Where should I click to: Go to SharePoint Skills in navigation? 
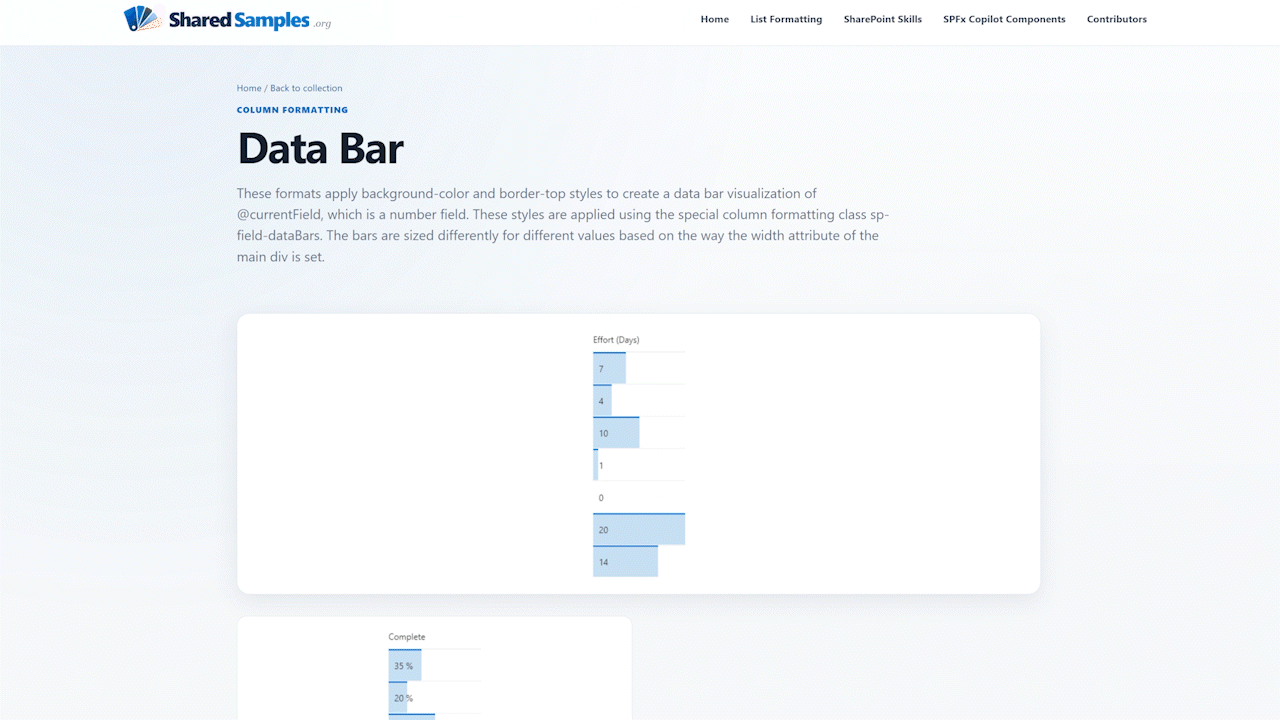pos(883,19)
